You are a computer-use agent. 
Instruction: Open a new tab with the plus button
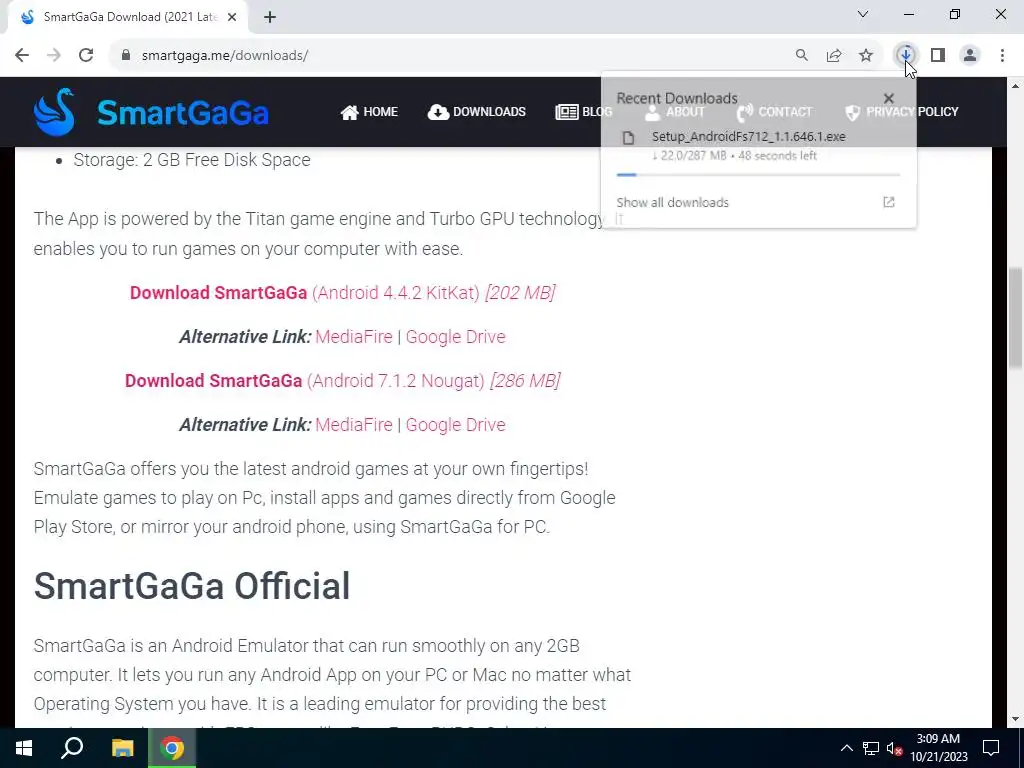(x=270, y=18)
